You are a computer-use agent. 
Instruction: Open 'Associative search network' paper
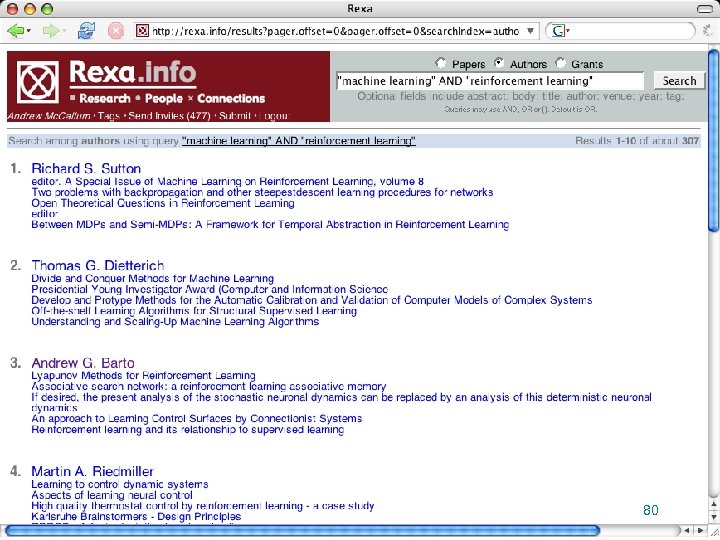point(208,387)
